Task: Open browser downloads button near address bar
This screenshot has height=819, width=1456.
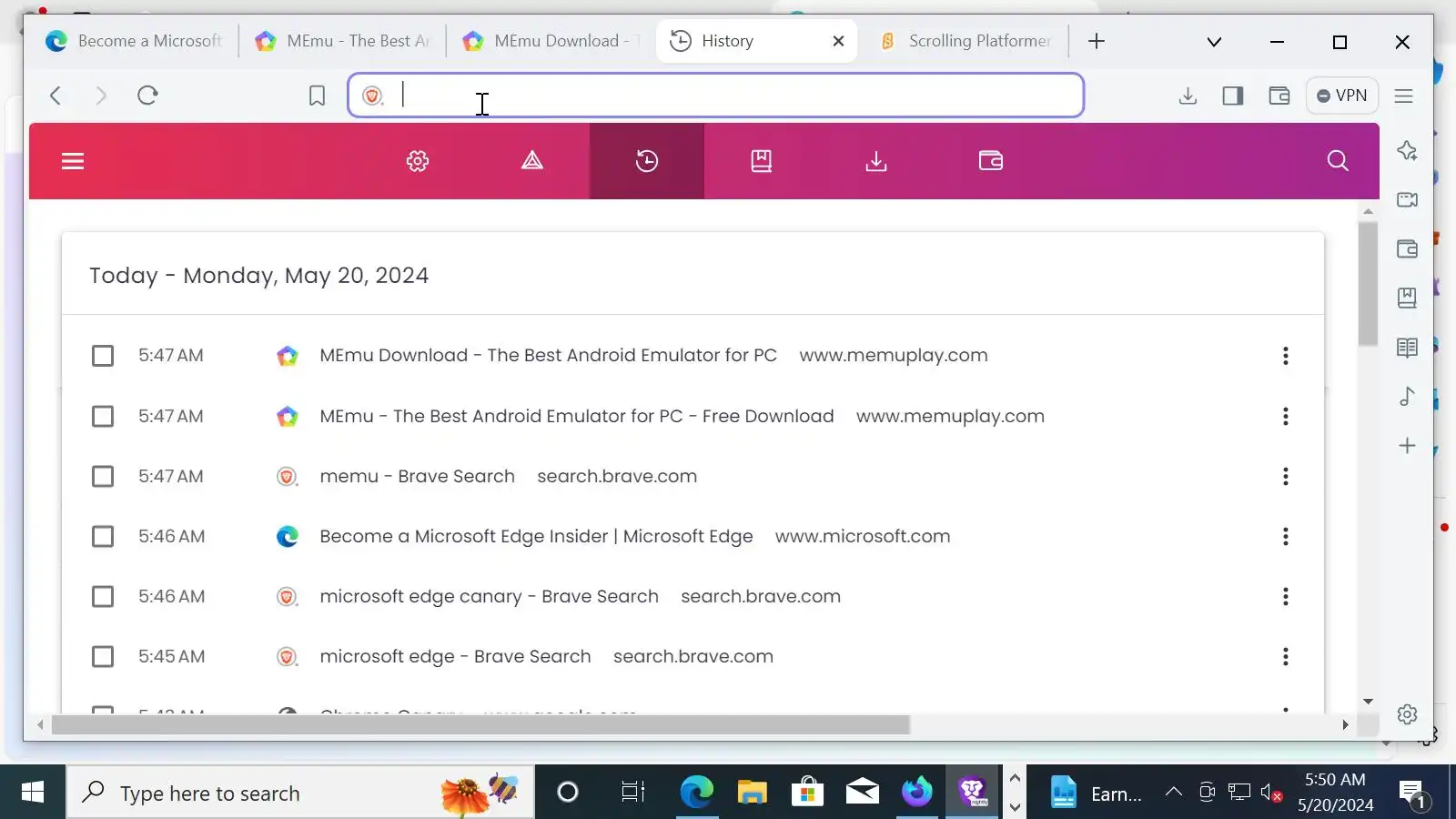Action: point(1188,96)
